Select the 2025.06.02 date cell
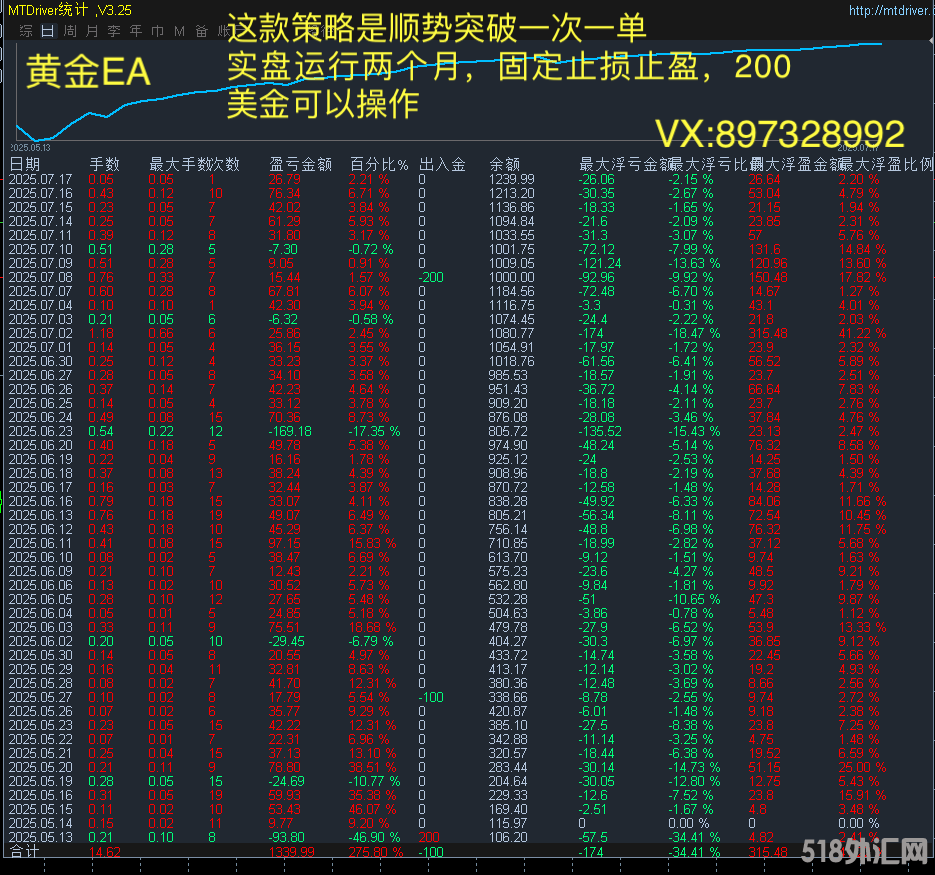935x875 pixels. point(41,641)
